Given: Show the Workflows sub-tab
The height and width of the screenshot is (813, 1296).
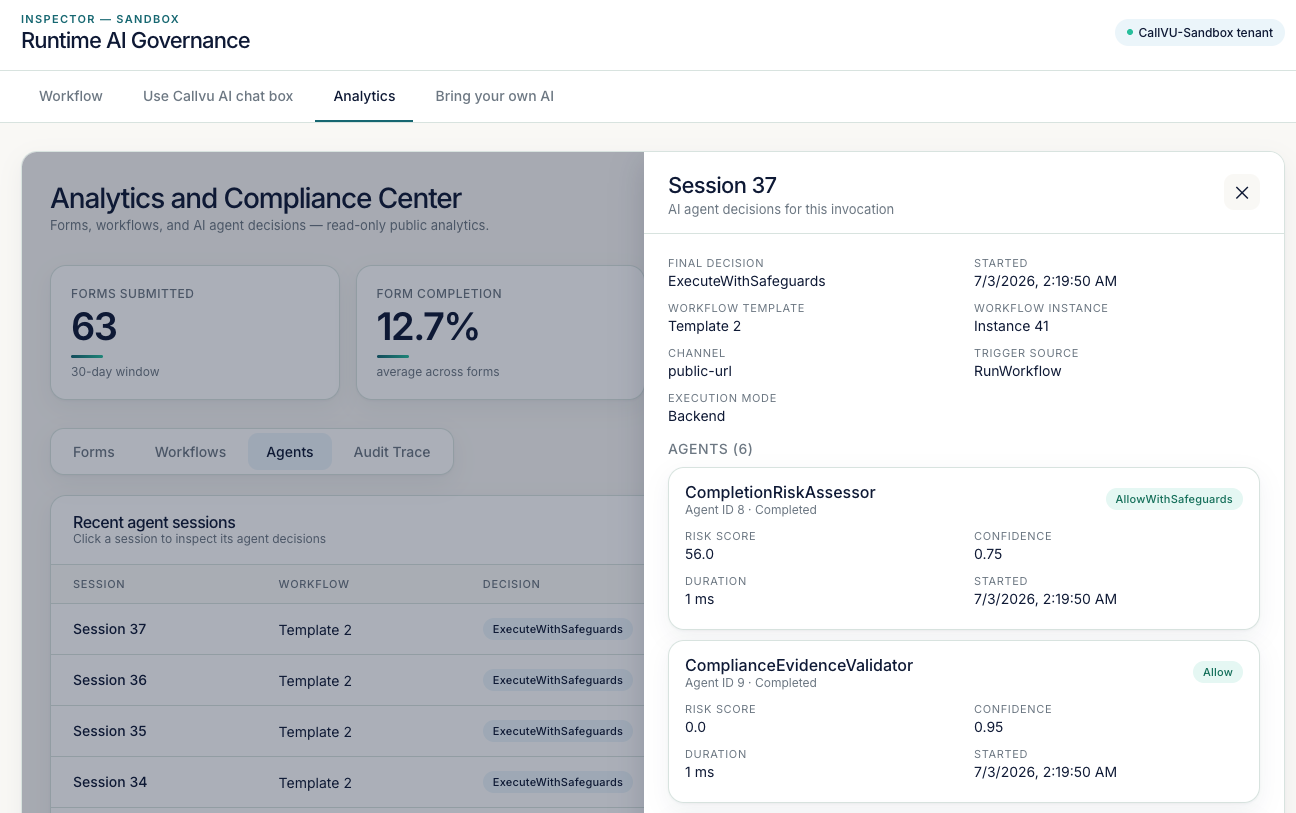Looking at the screenshot, I should (x=190, y=452).
